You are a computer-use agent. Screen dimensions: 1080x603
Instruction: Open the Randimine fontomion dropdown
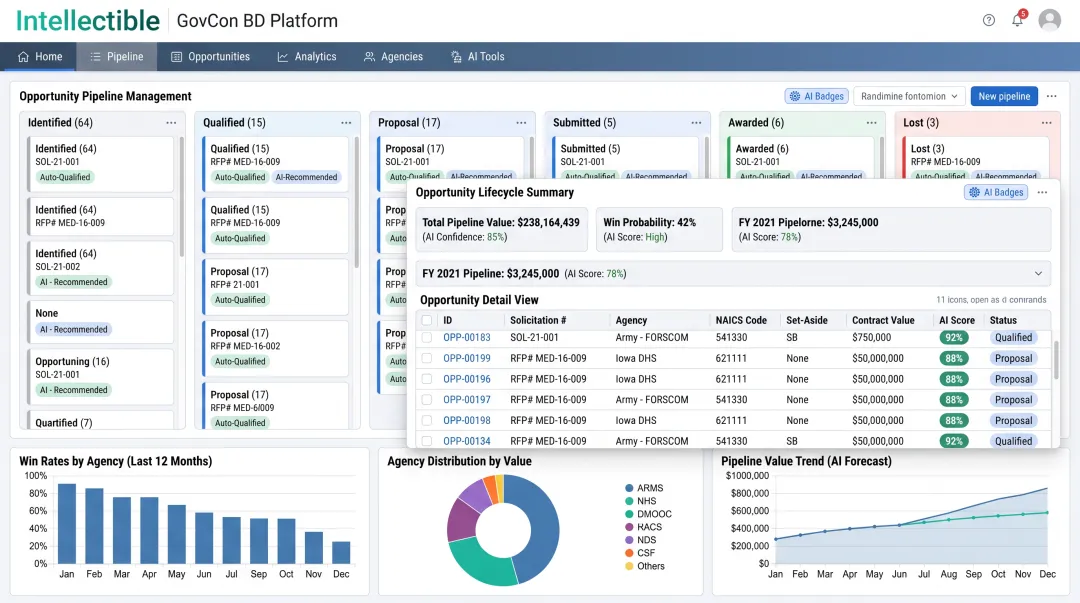[x=908, y=96]
